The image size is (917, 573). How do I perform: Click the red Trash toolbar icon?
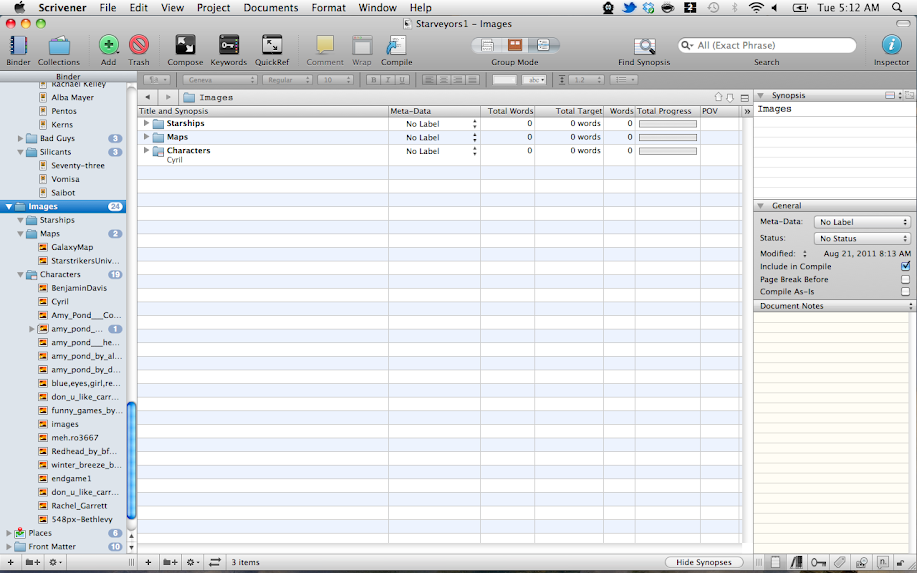pos(139,45)
